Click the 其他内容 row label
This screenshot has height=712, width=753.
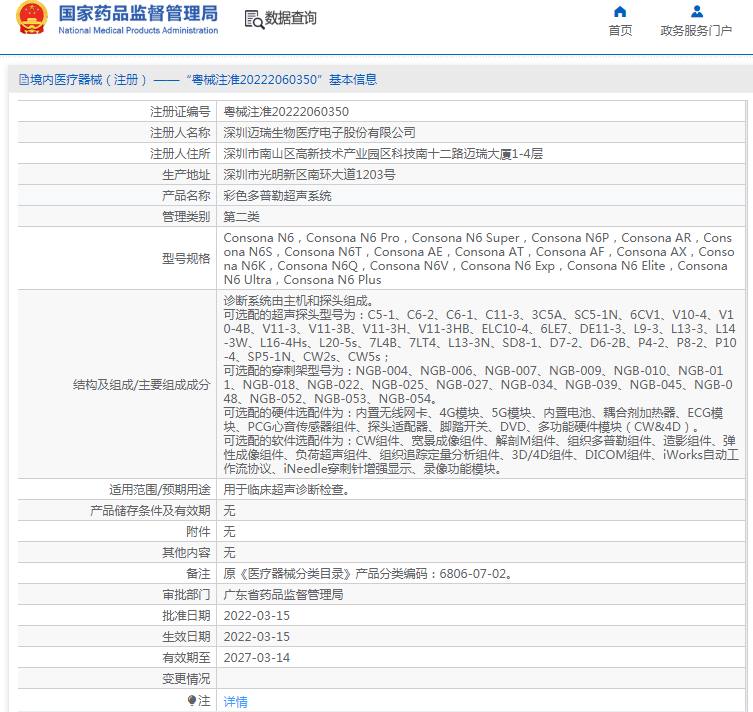click(186, 553)
